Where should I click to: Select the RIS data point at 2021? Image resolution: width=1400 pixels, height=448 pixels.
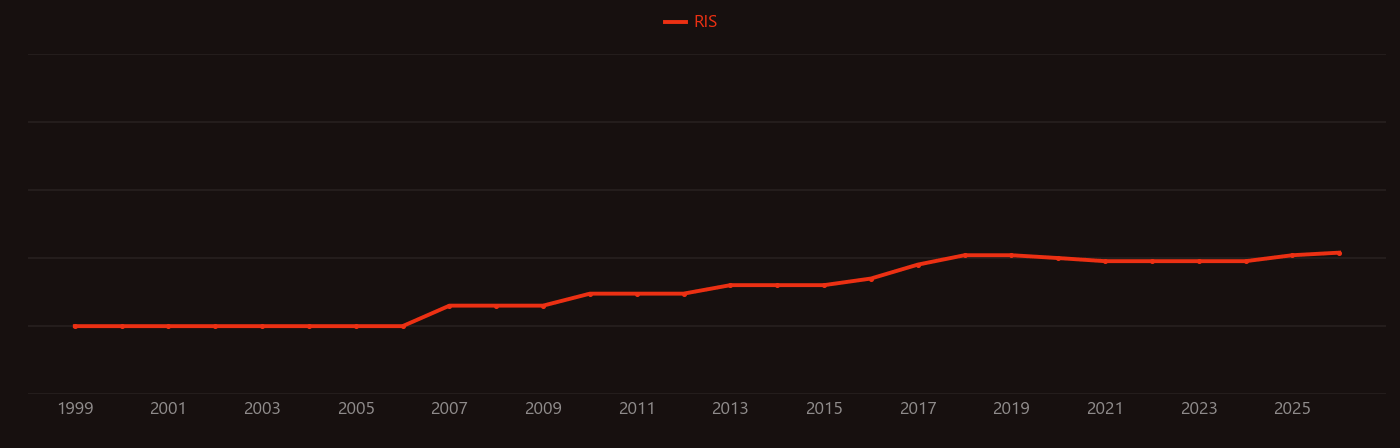1105,261
